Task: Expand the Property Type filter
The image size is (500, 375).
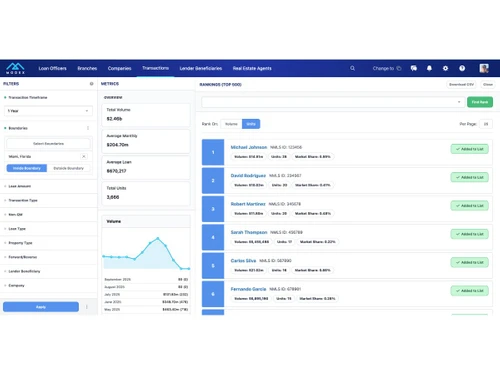Action: (x=20, y=243)
